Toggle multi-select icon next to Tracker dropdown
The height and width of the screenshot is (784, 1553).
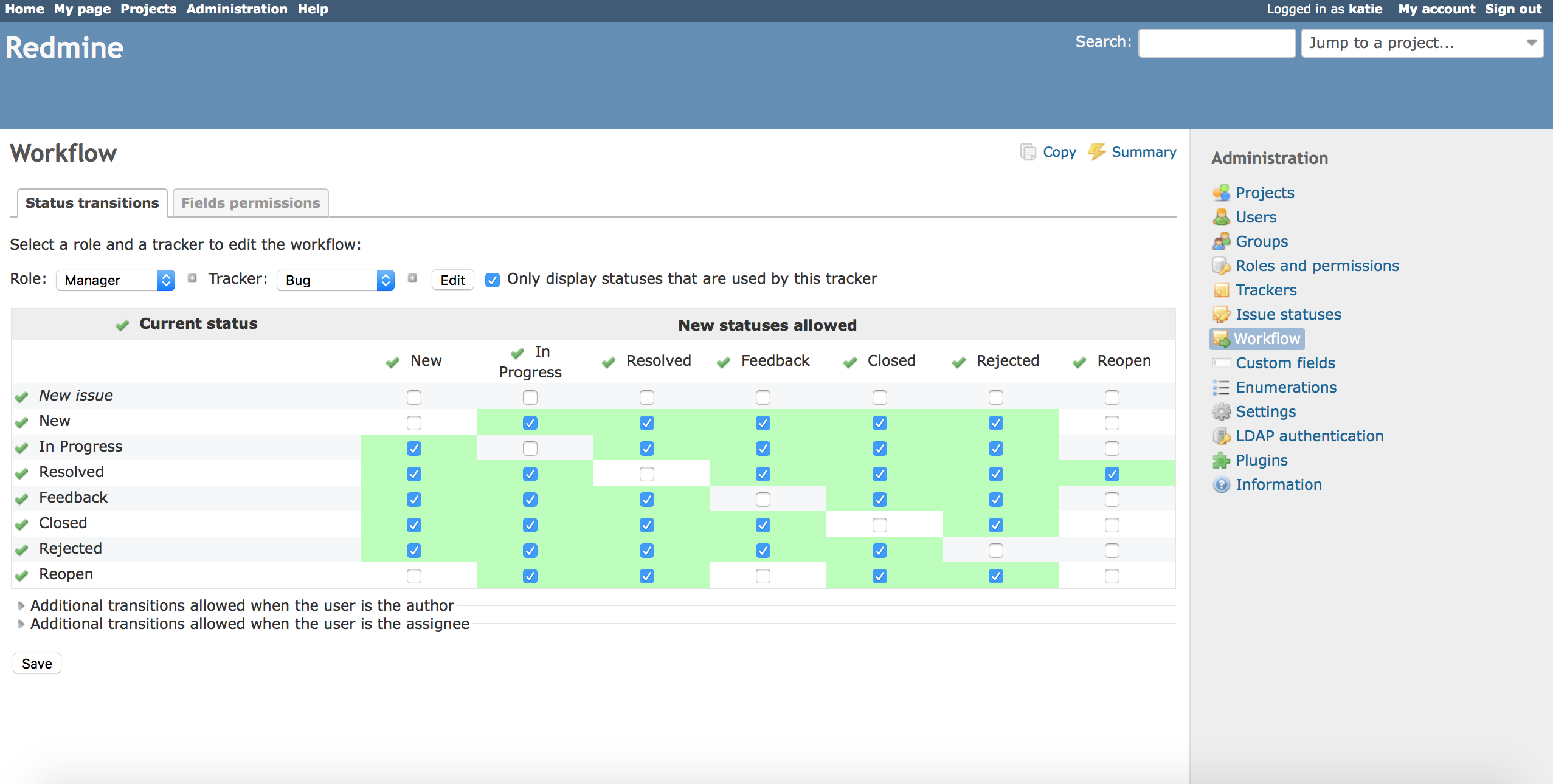412,278
